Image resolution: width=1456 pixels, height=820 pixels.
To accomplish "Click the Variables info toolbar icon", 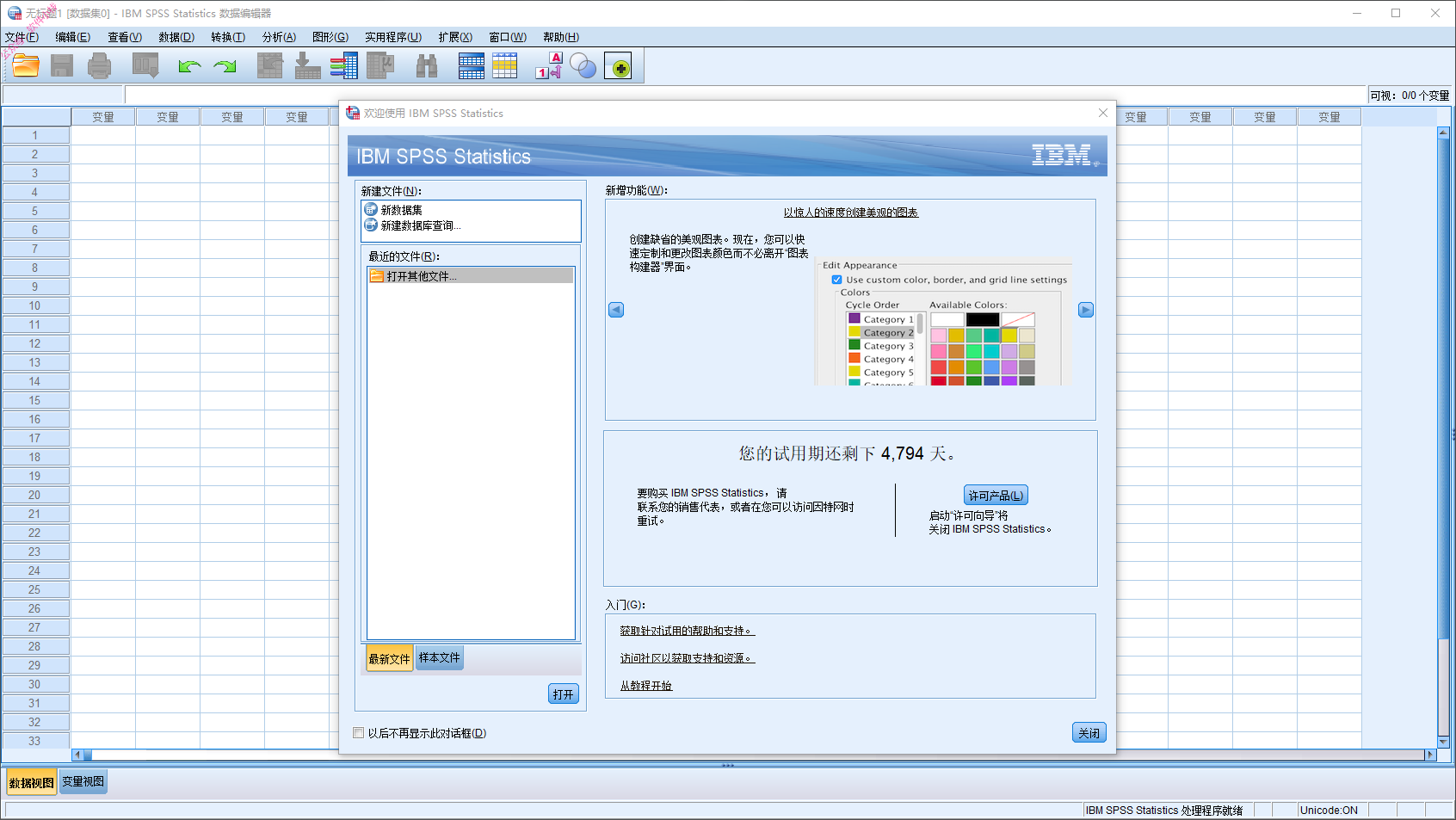I will (344, 66).
